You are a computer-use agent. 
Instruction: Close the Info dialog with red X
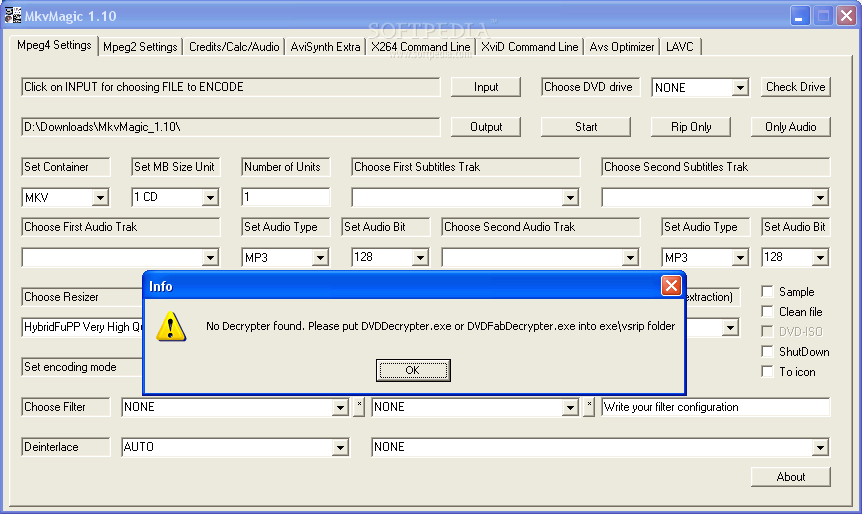pos(671,286)
